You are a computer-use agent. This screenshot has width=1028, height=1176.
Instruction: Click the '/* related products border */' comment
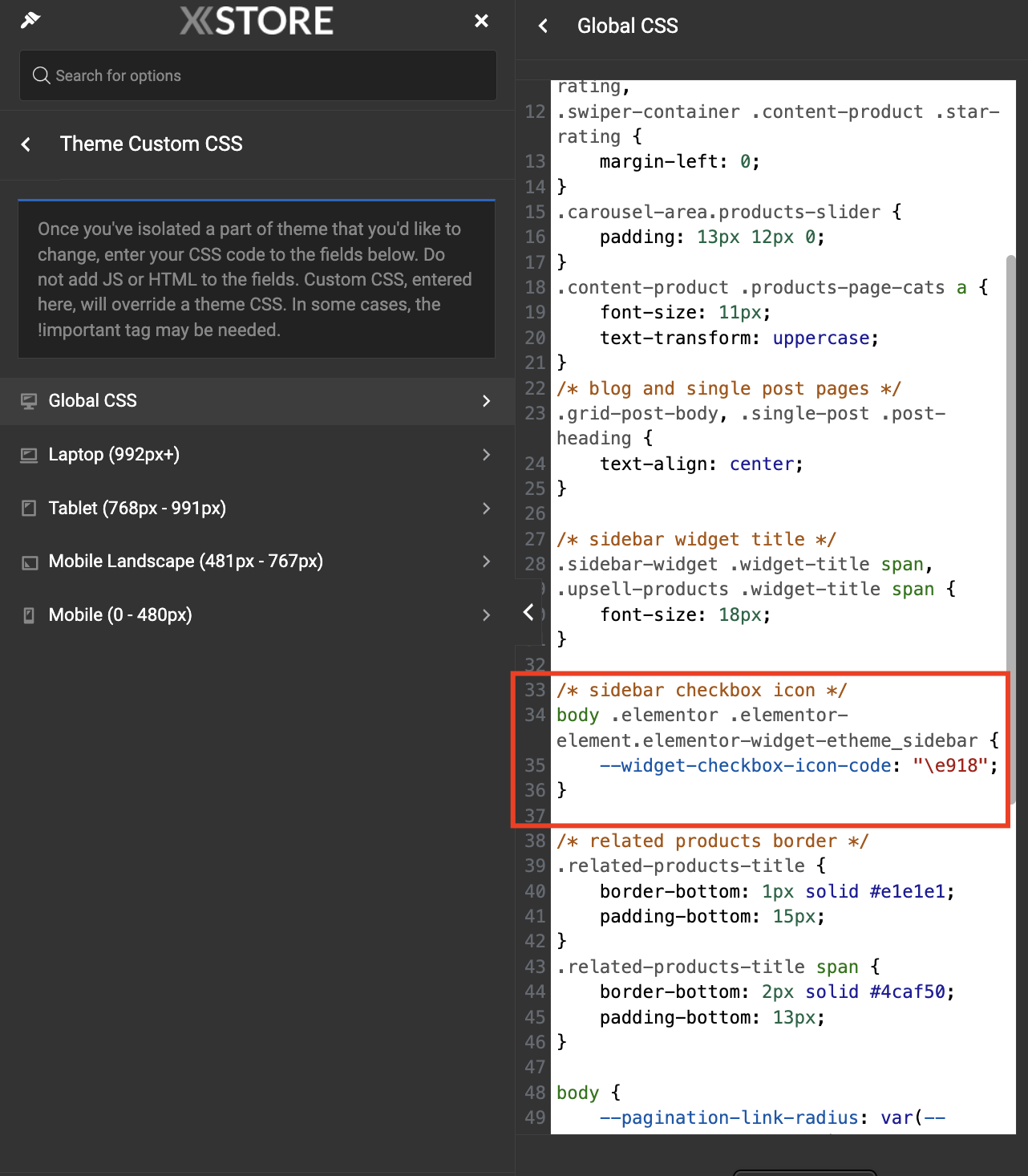point(713,841)
